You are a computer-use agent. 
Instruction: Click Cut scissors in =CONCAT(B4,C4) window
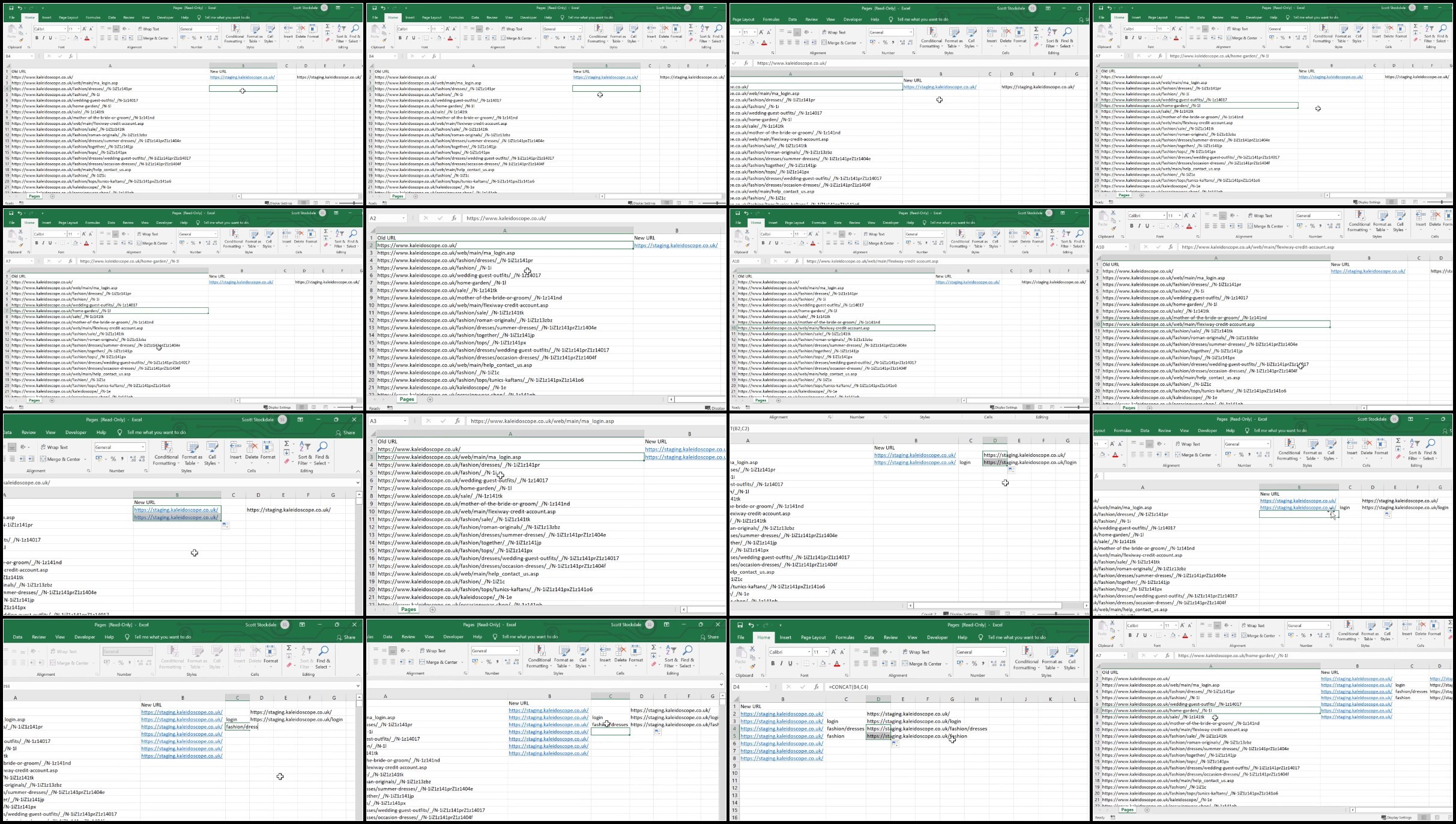pos(752,649)
